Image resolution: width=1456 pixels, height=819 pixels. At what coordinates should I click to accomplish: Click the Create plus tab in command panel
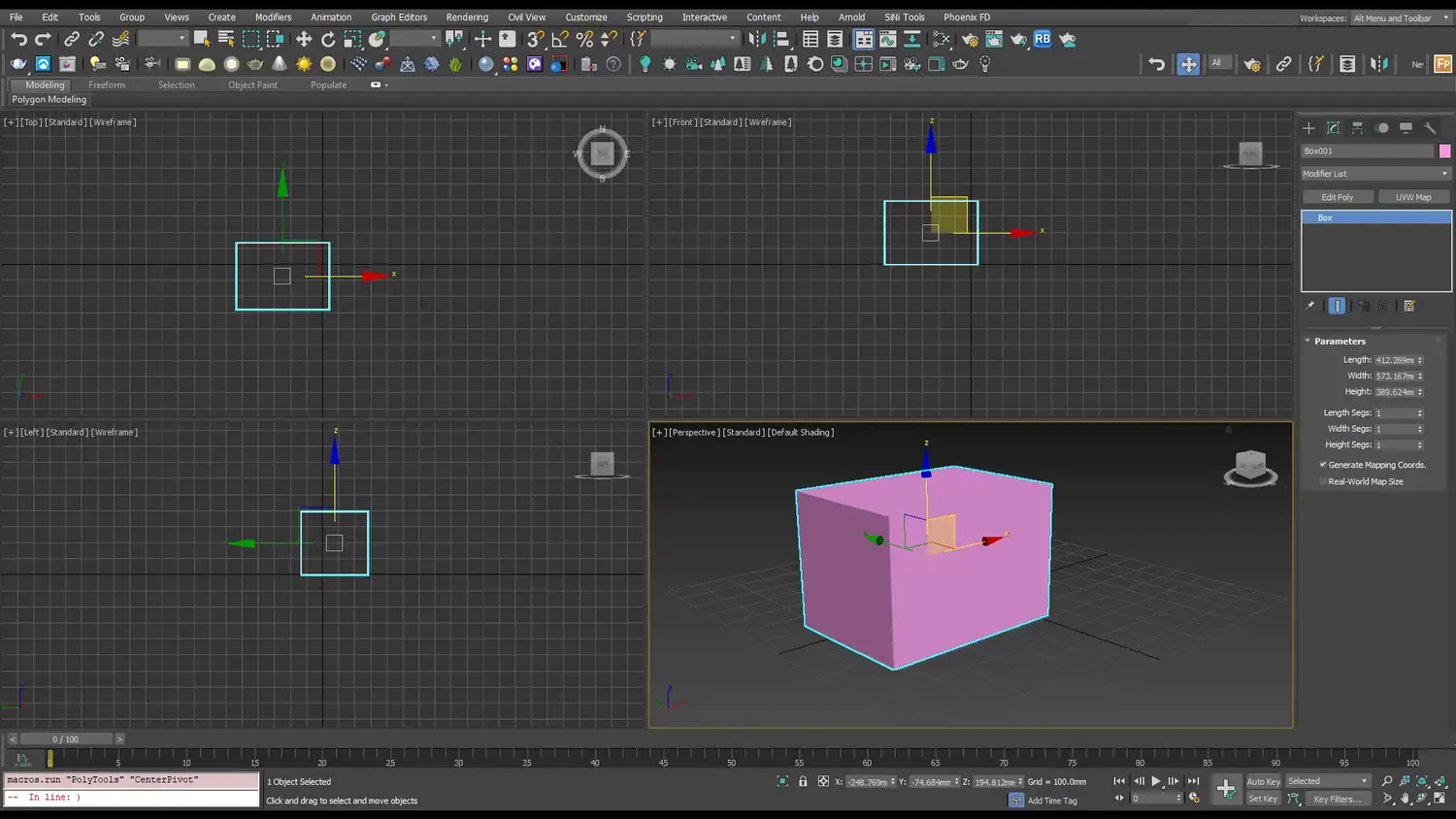tap(1308, 128)
